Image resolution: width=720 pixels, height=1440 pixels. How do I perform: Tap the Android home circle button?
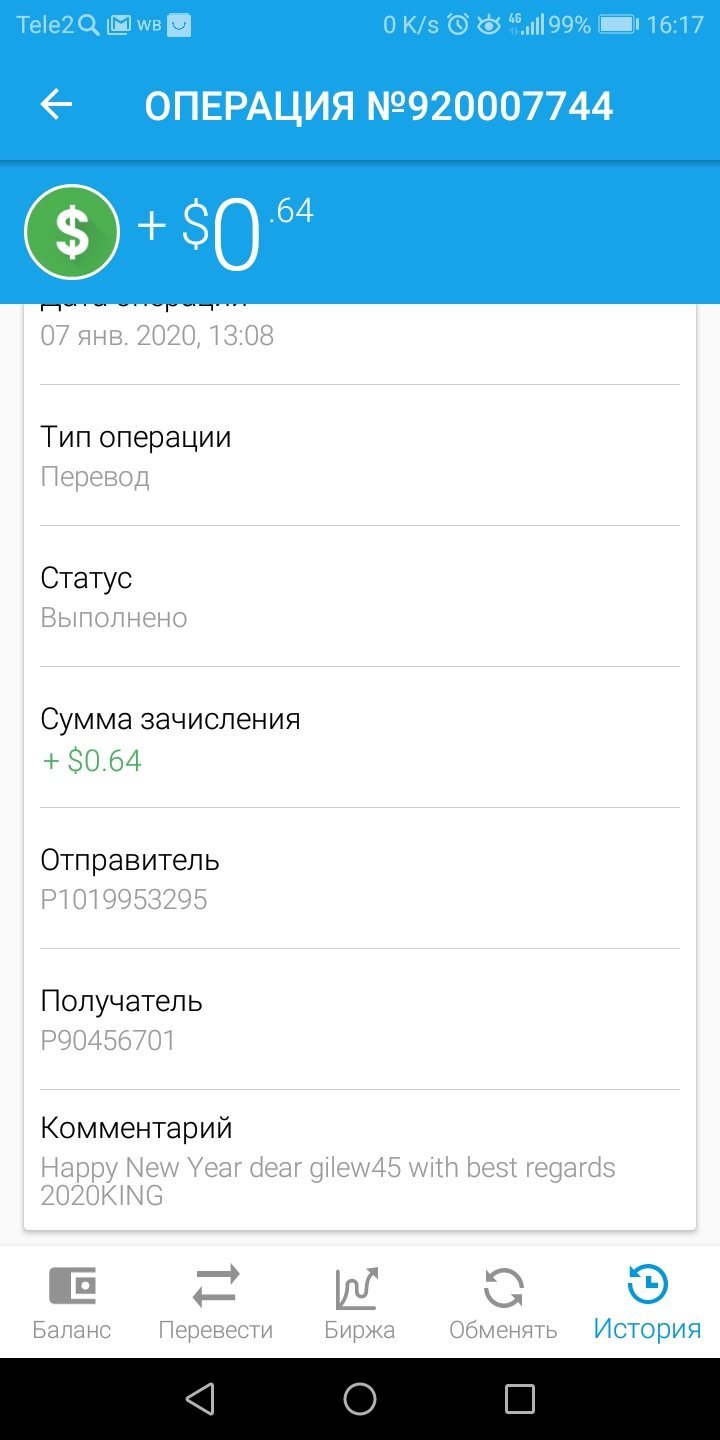360,1399
